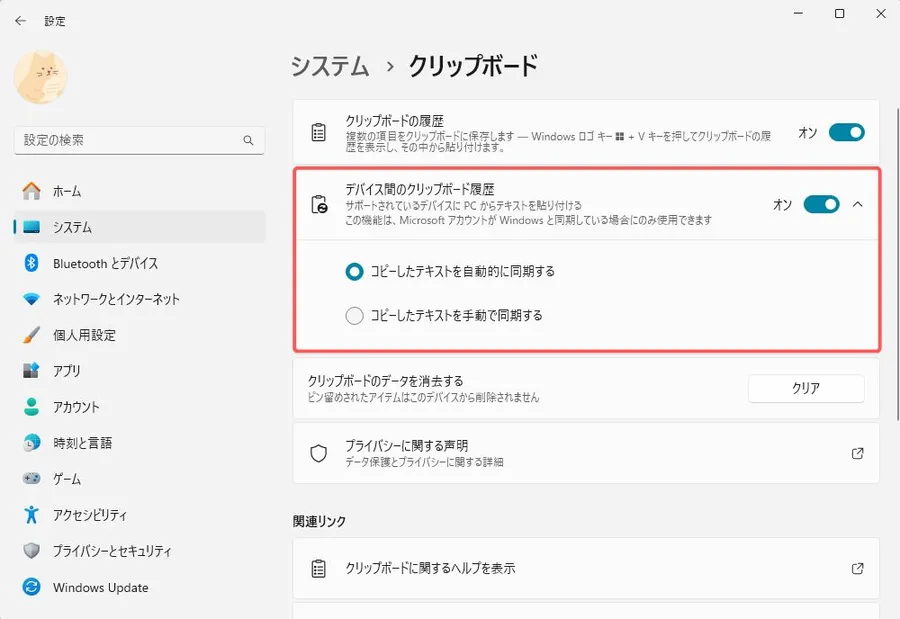Turn off クリップボードの履歴 toggle

pos(846,132)
